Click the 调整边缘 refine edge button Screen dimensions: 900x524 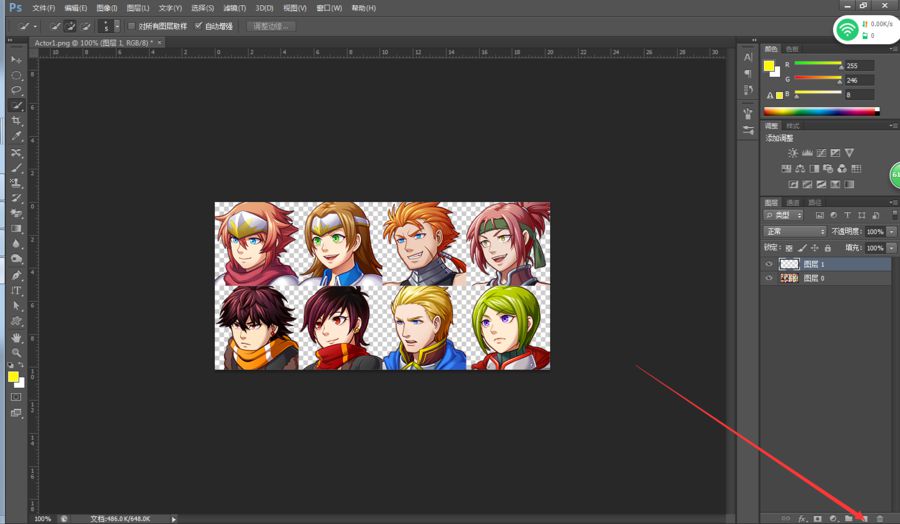pos(271,26)
